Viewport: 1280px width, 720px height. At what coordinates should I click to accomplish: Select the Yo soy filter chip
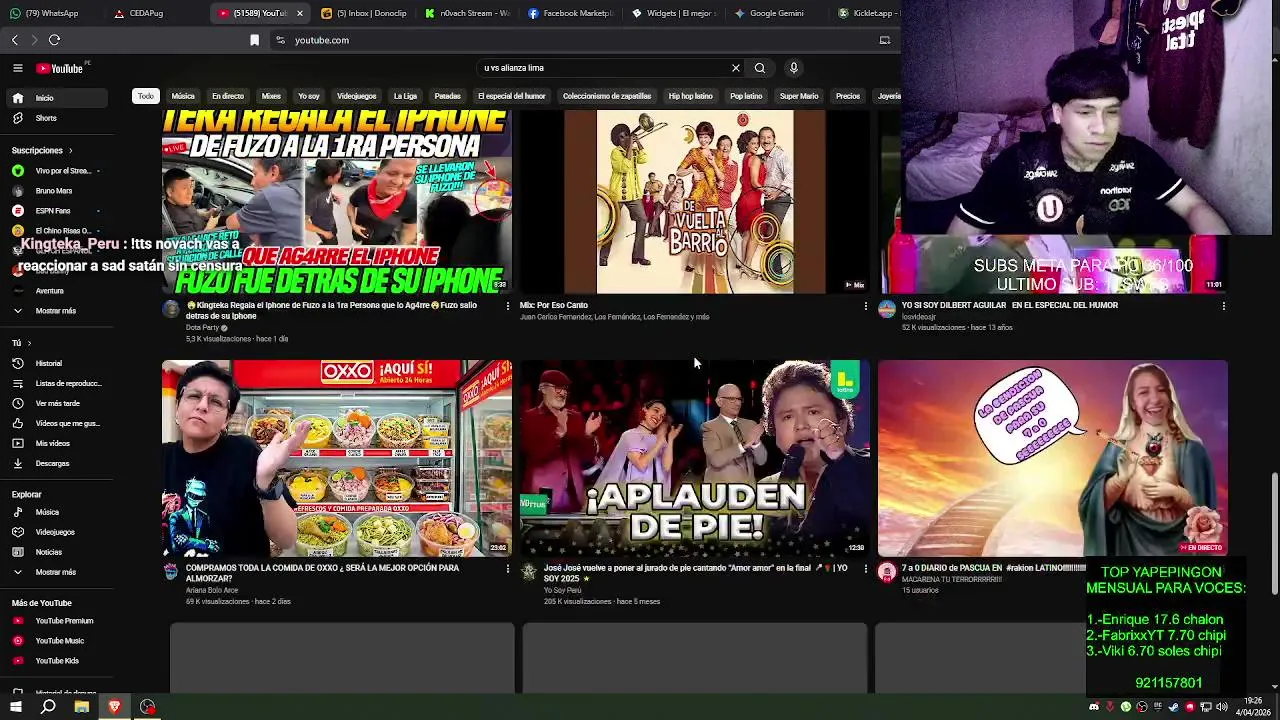(309, 96)
